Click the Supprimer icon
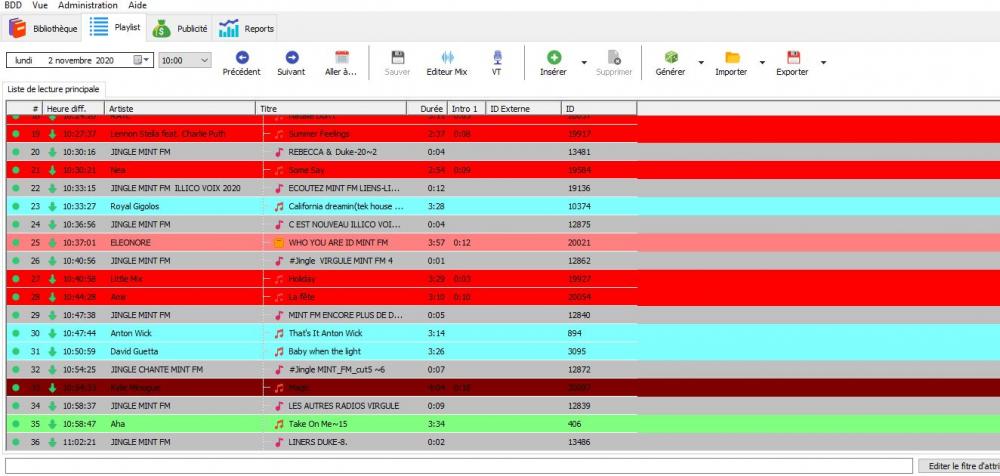Viewport: 1000px width, 476px height. 614,58
